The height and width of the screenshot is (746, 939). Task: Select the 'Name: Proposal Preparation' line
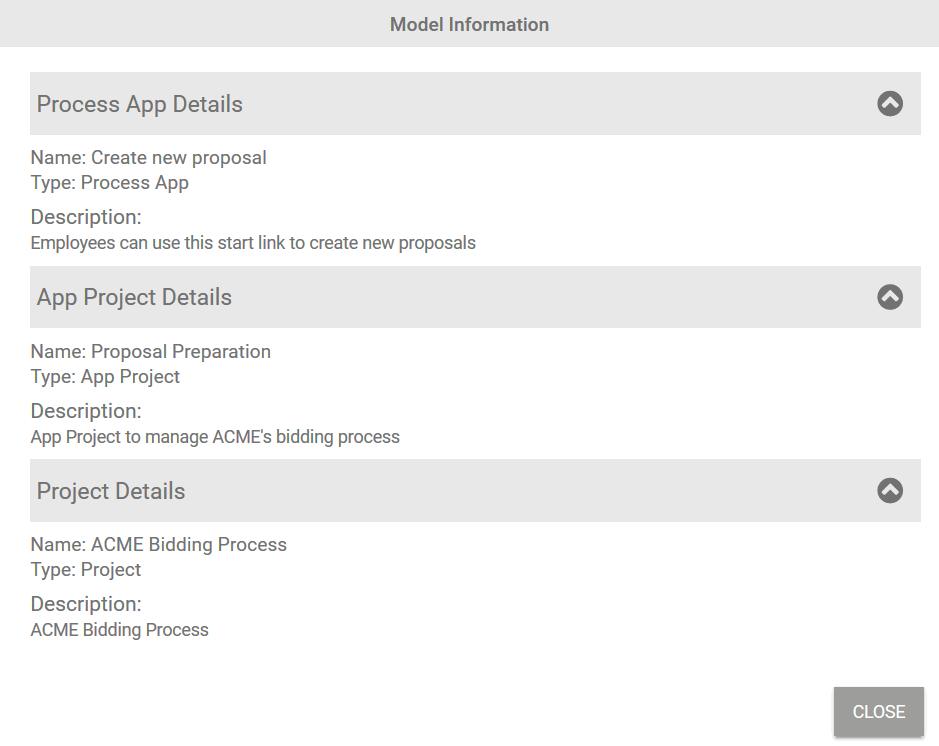[x=151, y=352]
